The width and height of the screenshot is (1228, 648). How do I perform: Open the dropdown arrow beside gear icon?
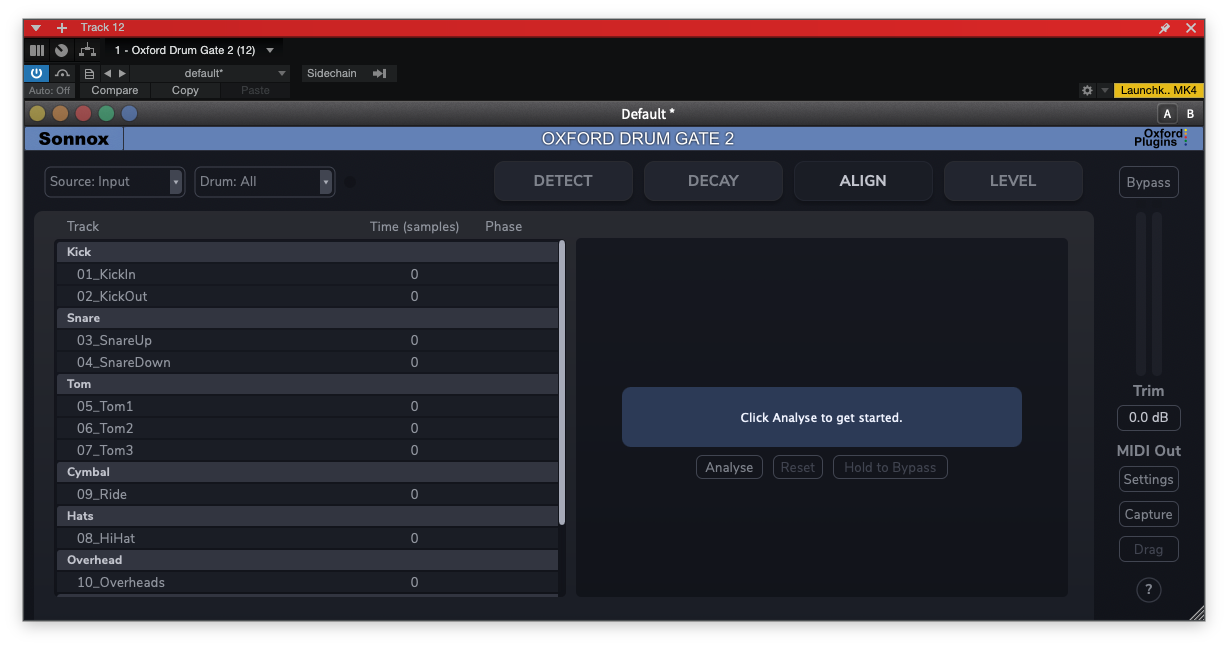(x=1105, y=90)
